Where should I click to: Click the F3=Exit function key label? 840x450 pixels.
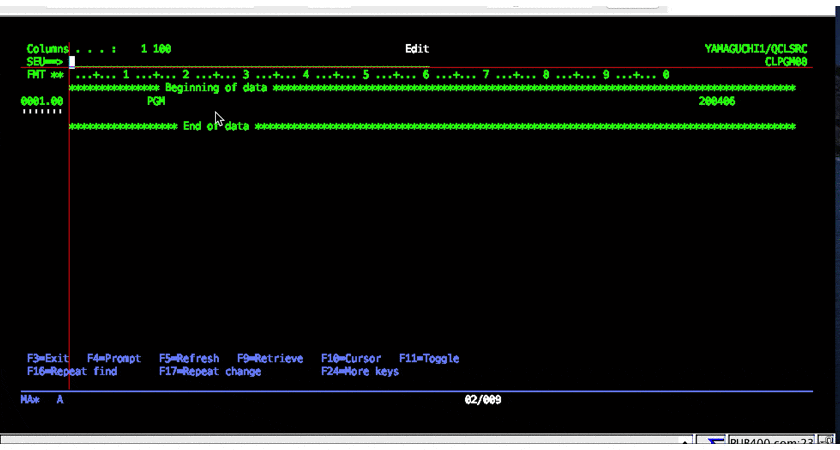48,358
